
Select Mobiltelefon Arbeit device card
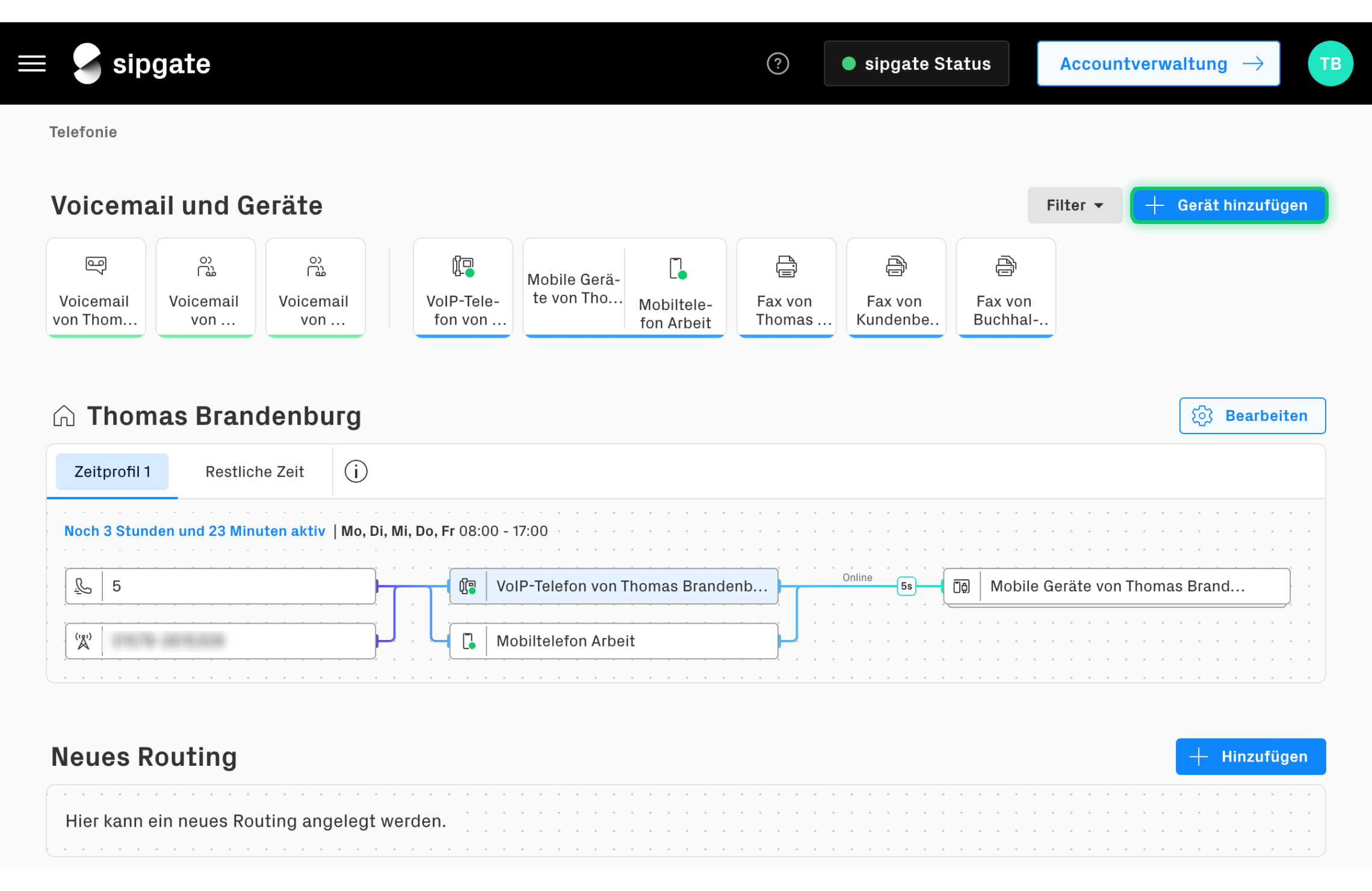click(x=675, y=288)
